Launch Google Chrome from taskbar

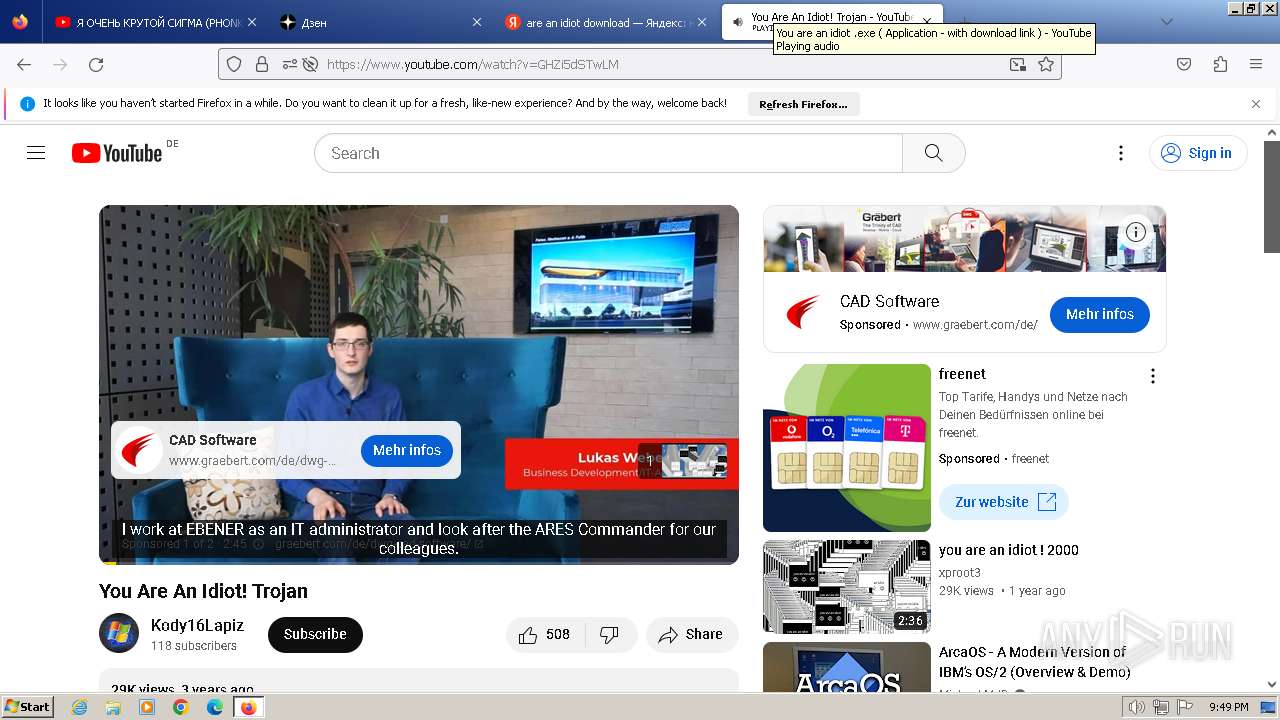(181, 707)
